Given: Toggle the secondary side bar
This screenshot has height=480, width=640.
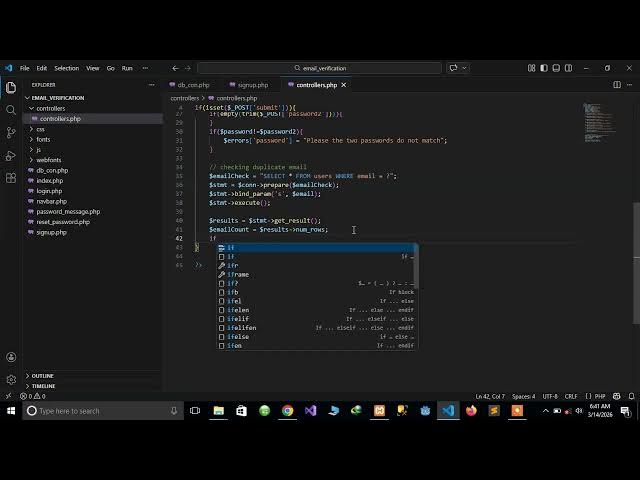Looking at the screenshot, I should (x=568, y=68).
